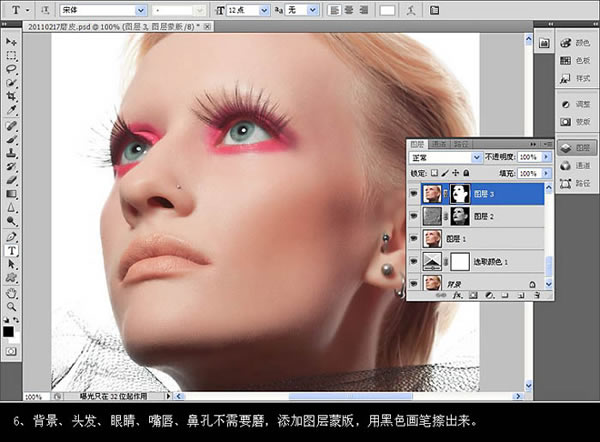Select the Move tool
This screenshot has height=442, width=600.
[11, 41]
